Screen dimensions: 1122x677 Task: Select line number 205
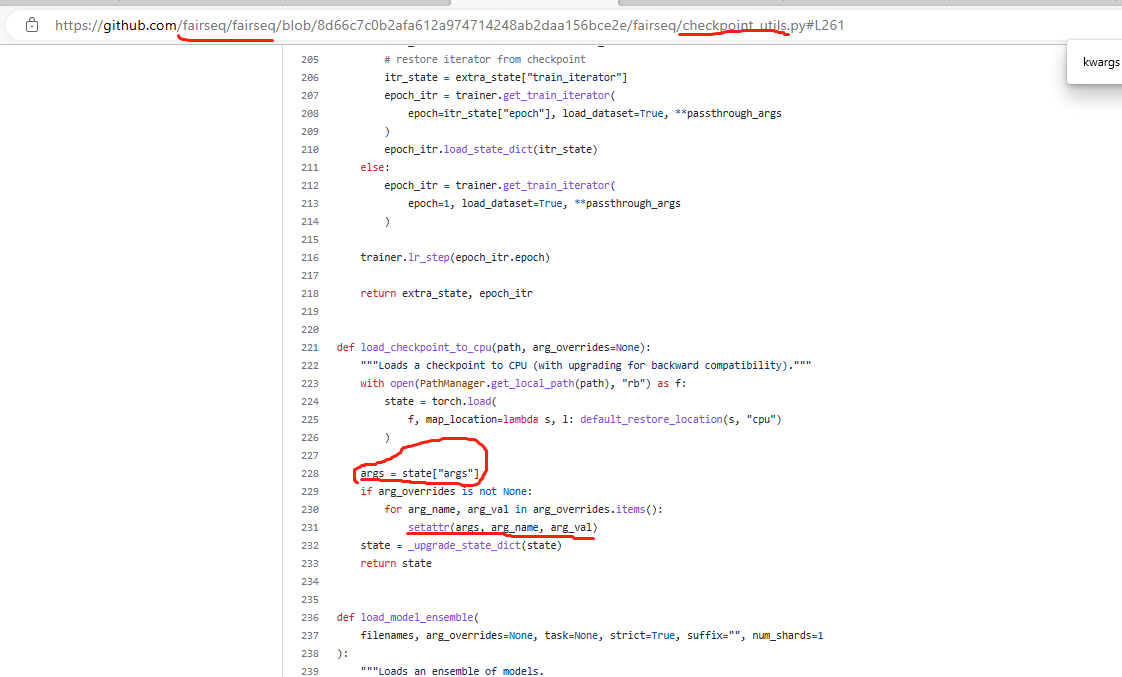(x=310, y=59)
